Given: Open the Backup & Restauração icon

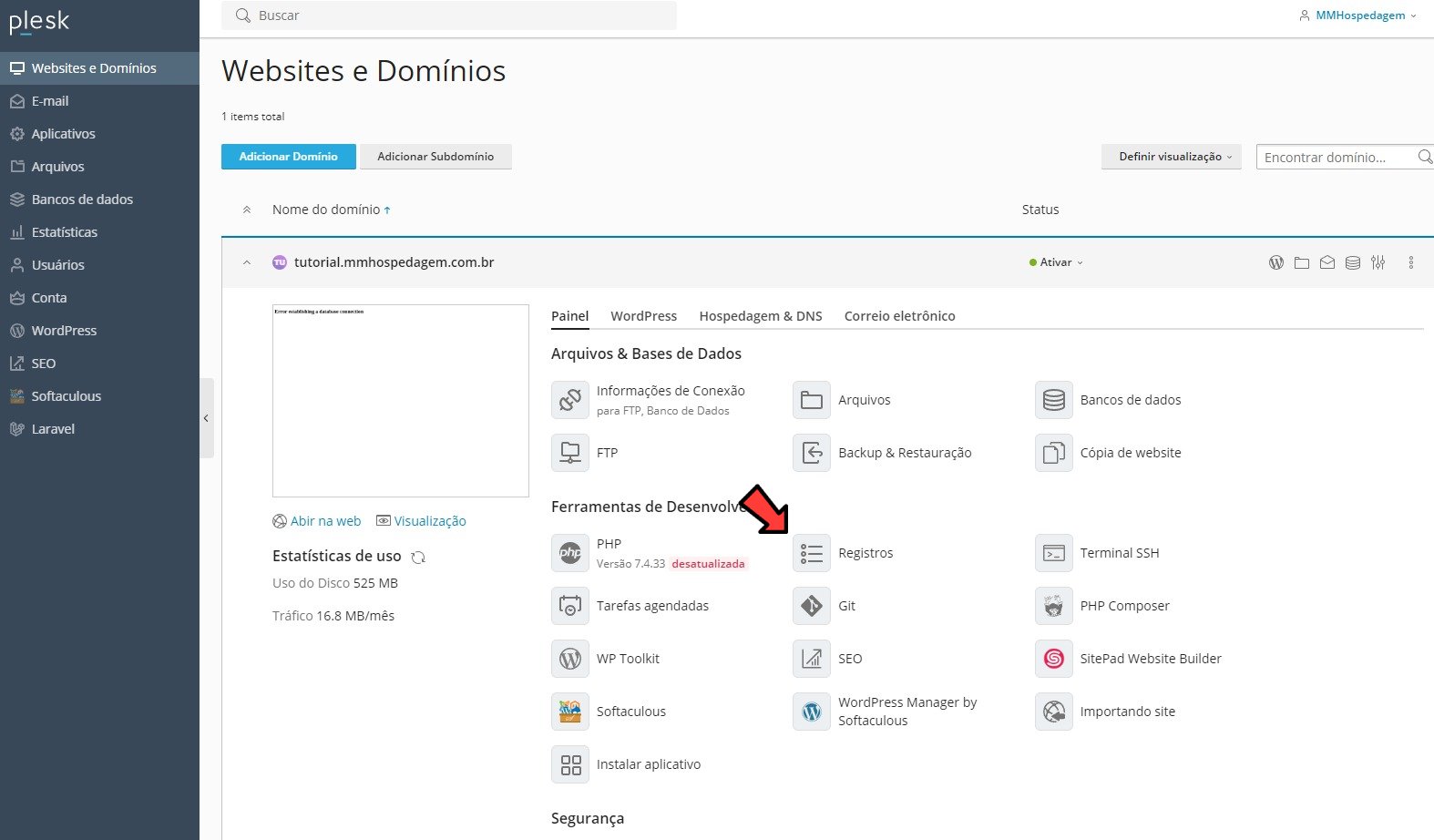Looking at the screenshot, I should (812, 453).
